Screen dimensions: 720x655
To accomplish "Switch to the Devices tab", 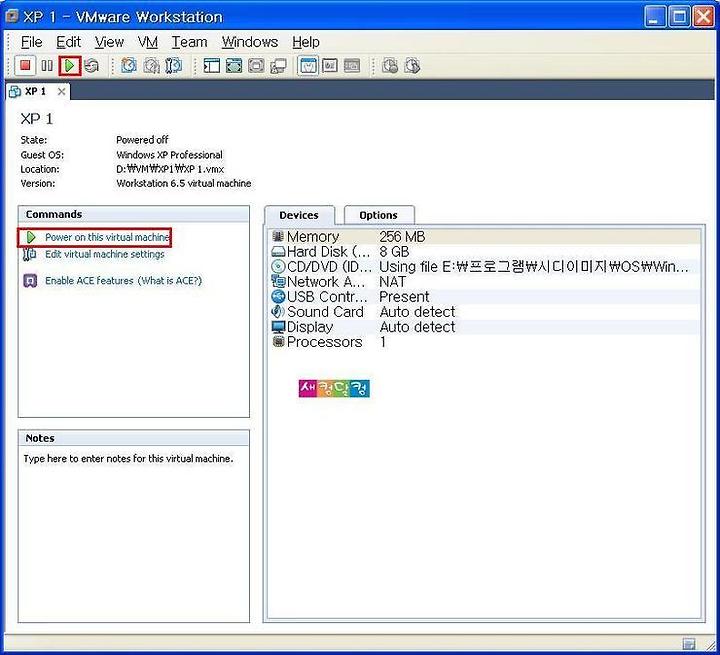I will coord(299,215).
